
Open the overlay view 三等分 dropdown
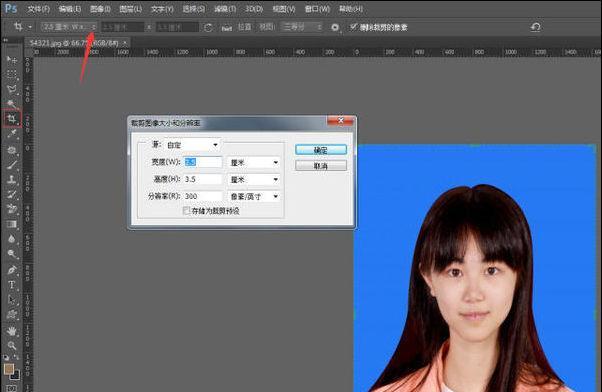[302, 27]
